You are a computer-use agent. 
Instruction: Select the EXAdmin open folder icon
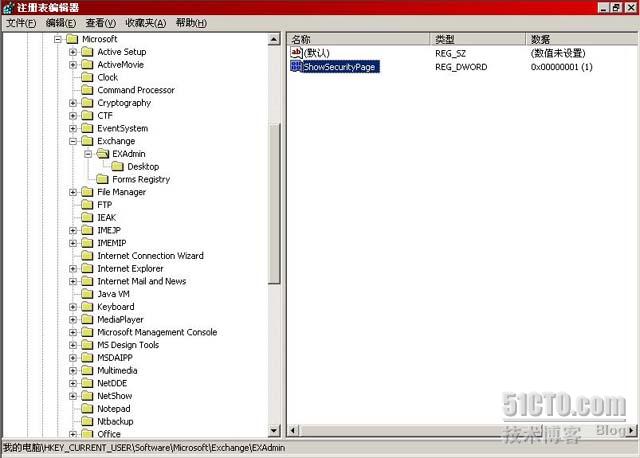click(103, 154)
